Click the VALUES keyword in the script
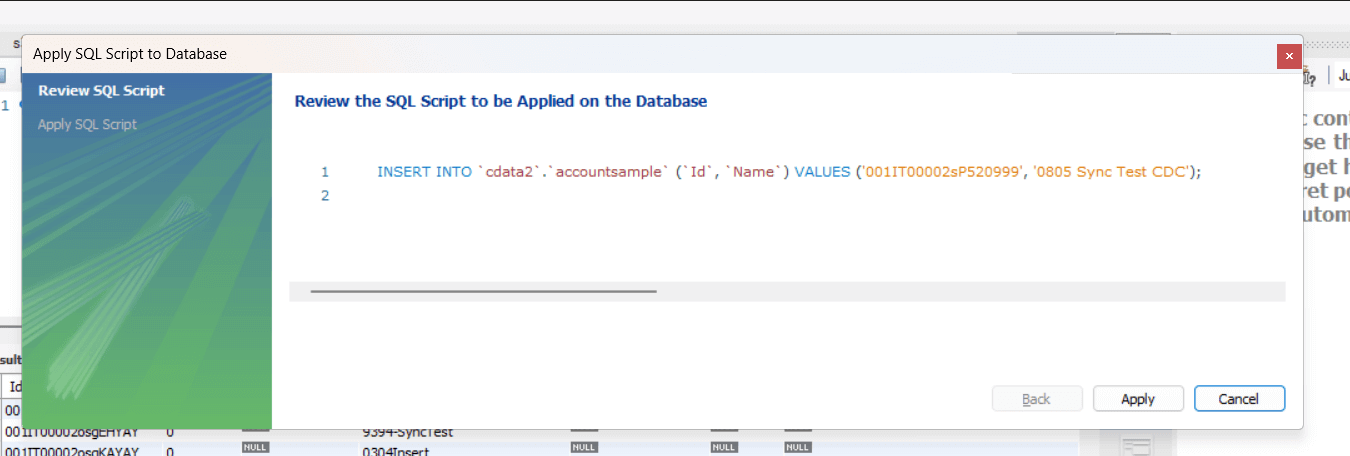Screen dimensions: 1350x456 coord(823,172)
